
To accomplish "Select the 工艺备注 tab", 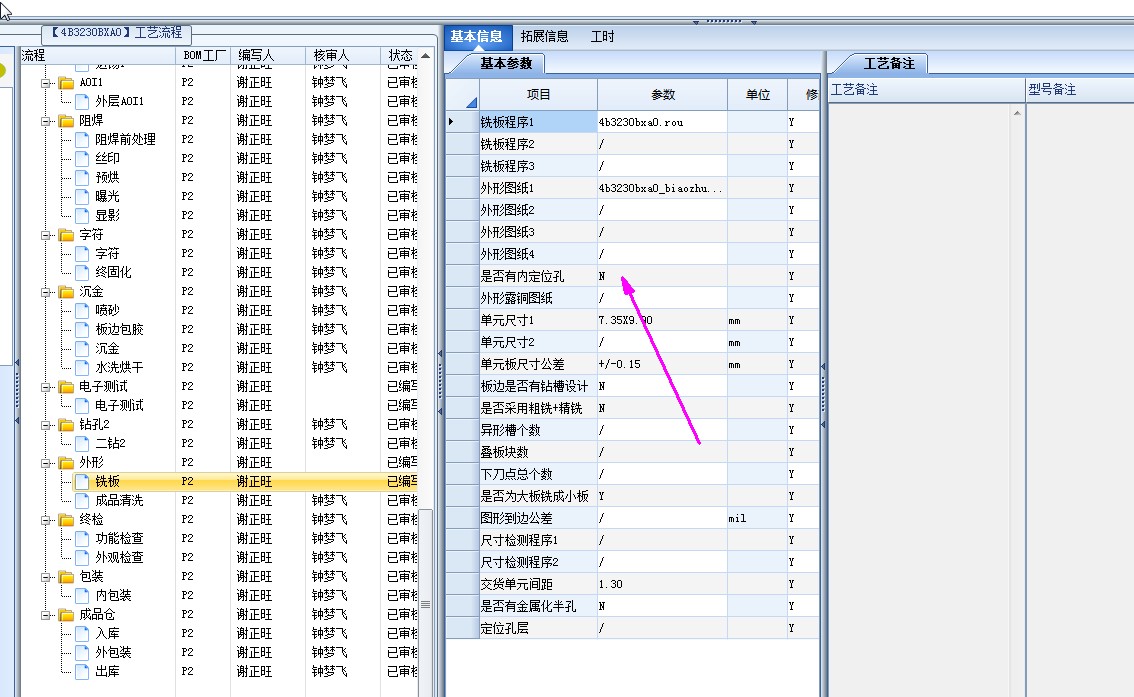I will coord(889,64).
